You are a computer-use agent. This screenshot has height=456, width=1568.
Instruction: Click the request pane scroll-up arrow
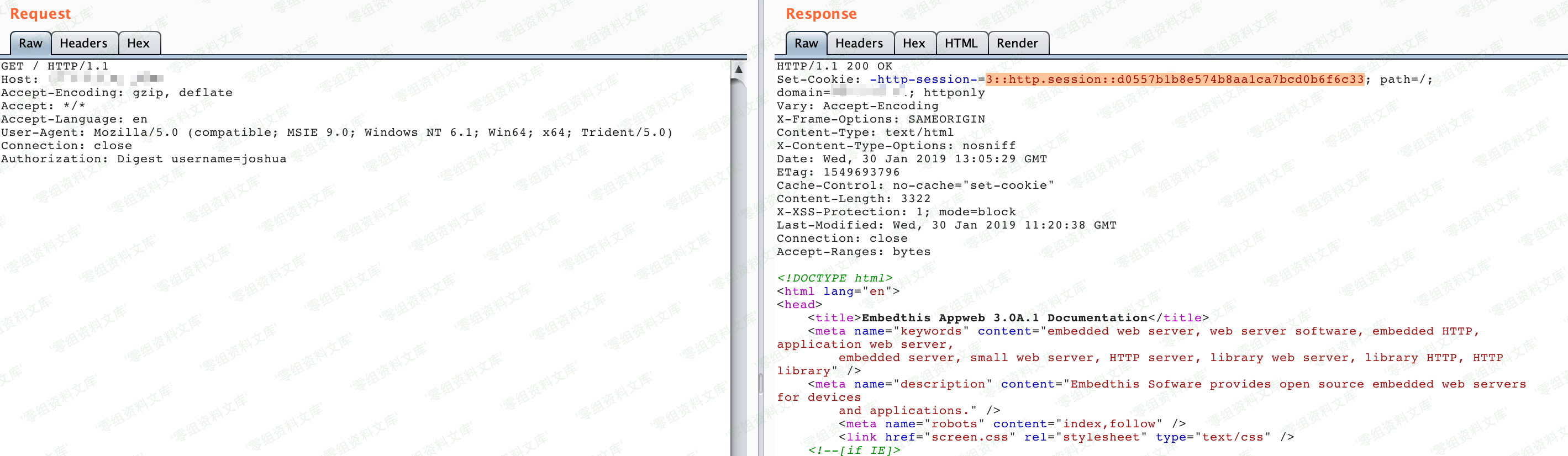(738, 68)
